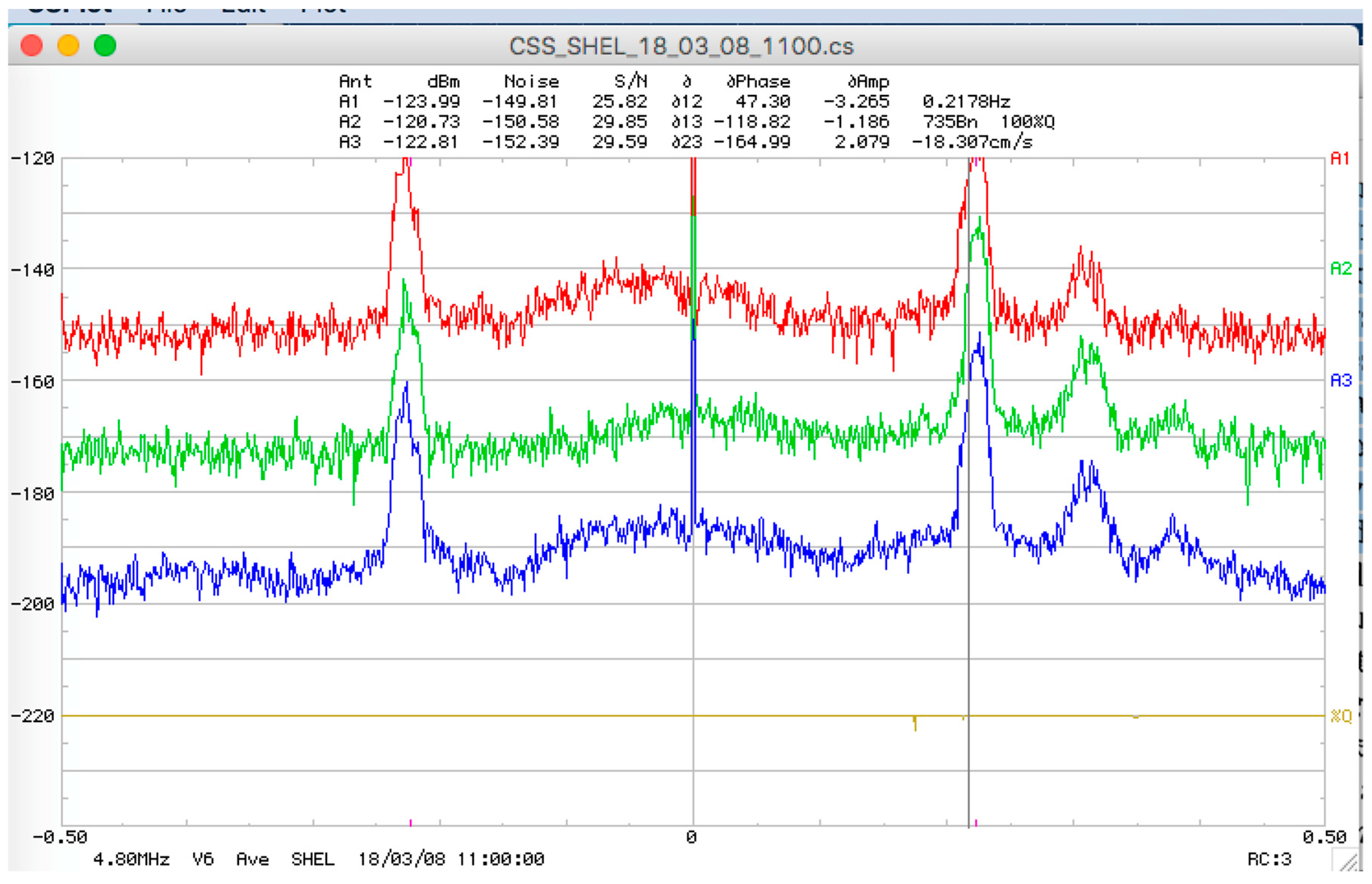
Task: Click the 0.50 x-axis label
Action: [x=1324, y=838]
